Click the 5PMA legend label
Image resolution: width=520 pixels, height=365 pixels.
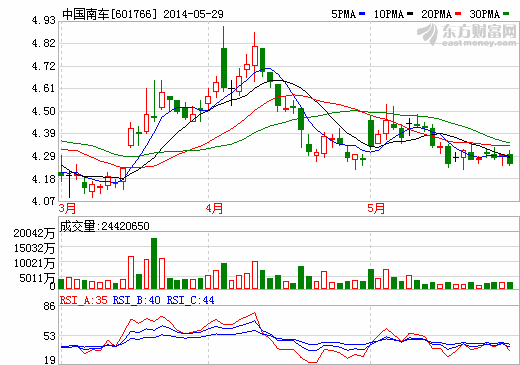coord(344,14)
